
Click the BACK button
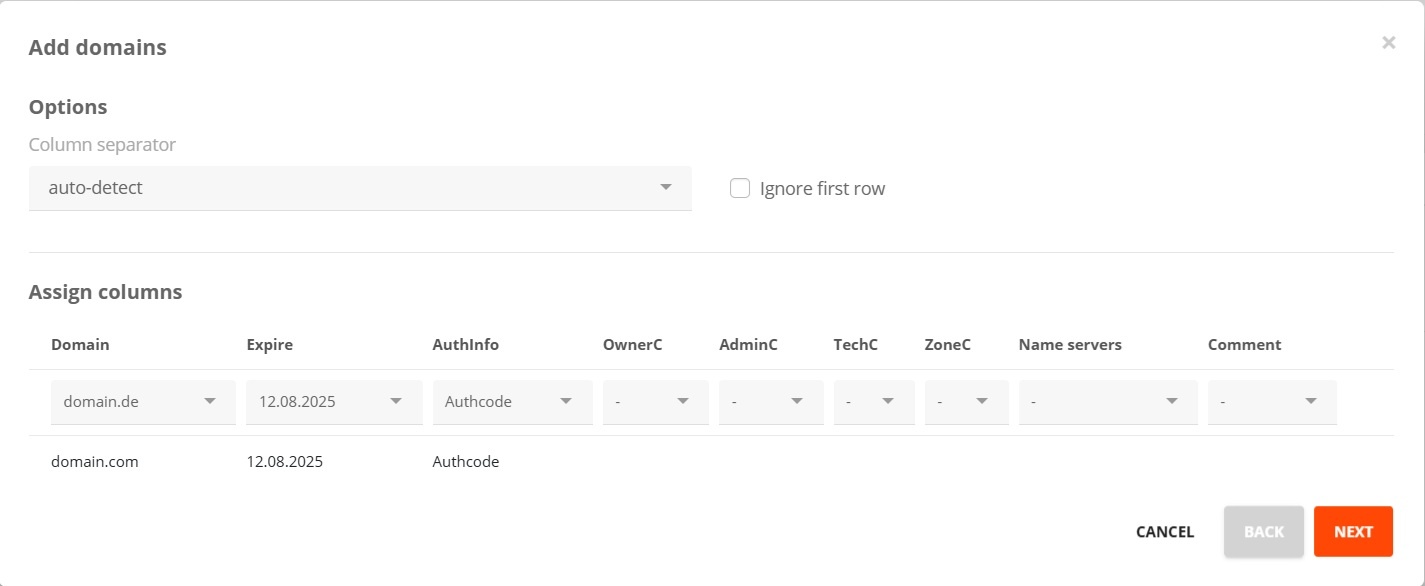point(1264,531)
